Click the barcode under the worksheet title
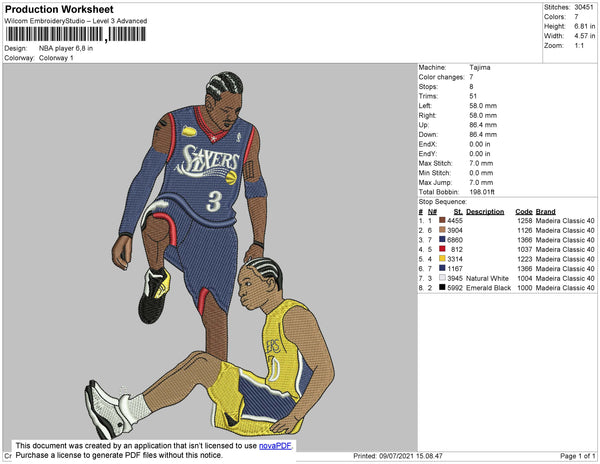Image resolution: width=600 pixels, height=464 pixels. point(76,34)
